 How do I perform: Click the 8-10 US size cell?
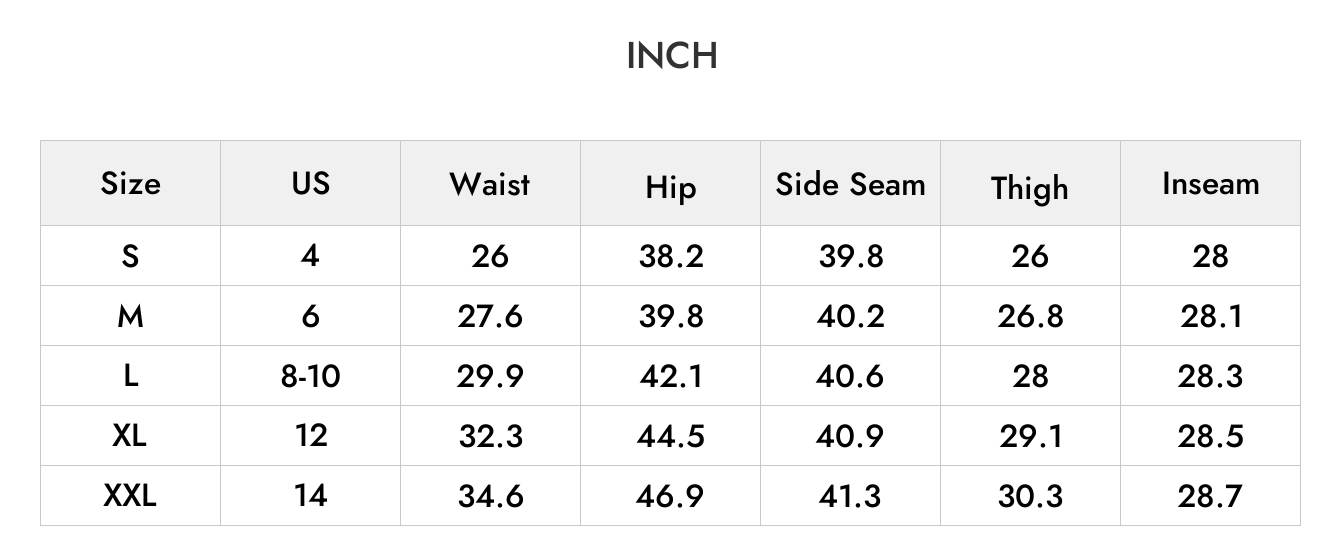pos(311,376)
